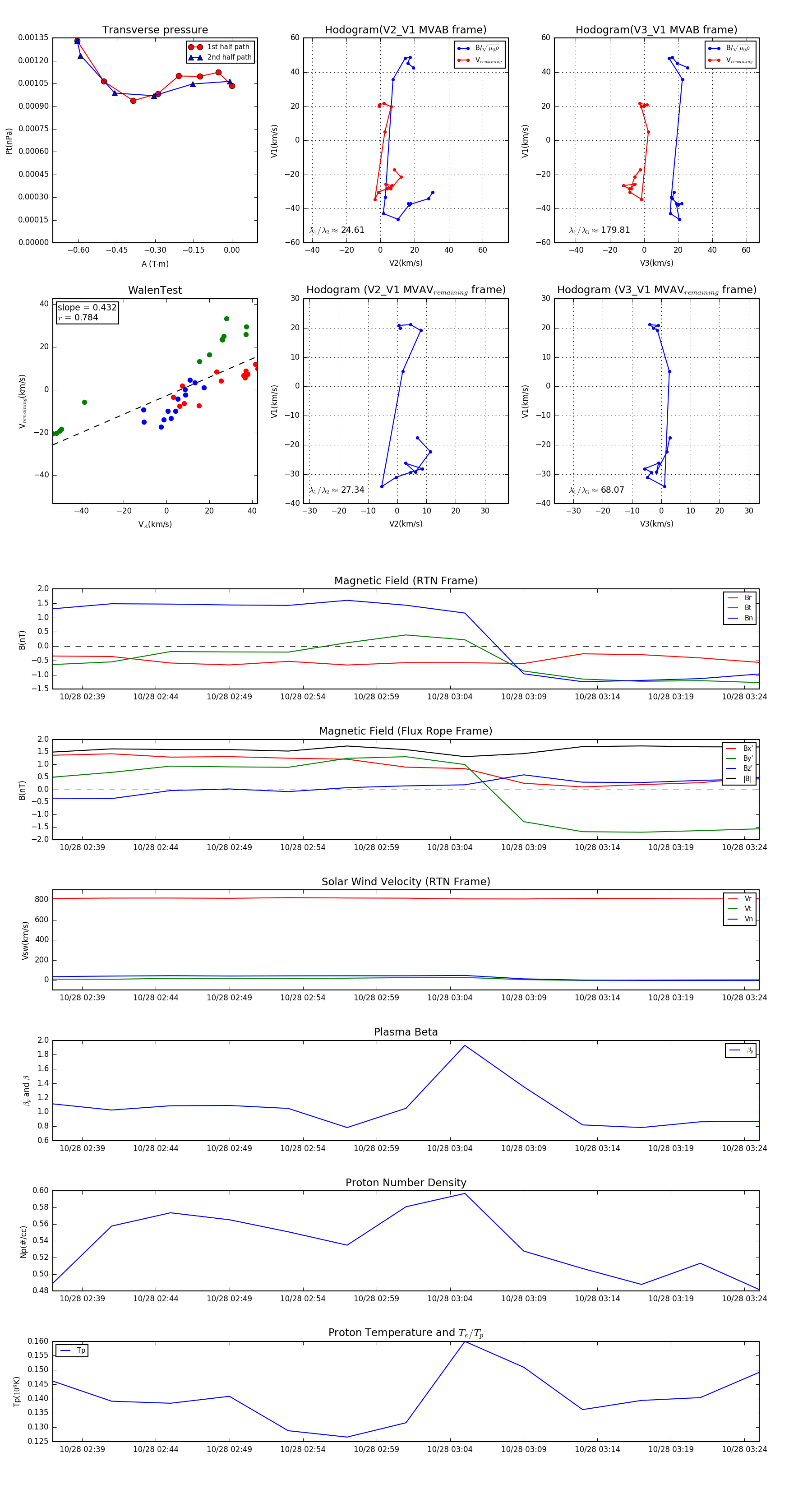The image size is (812, 1489).
Task: Click the "|B|" legend entry
Action: [739, 779]
